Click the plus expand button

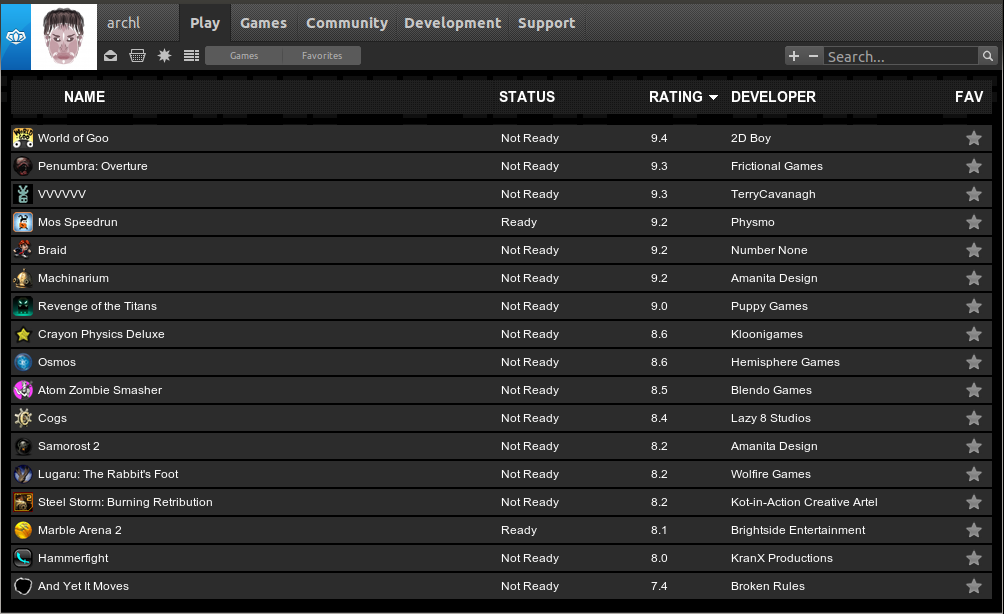pos(794,56)
